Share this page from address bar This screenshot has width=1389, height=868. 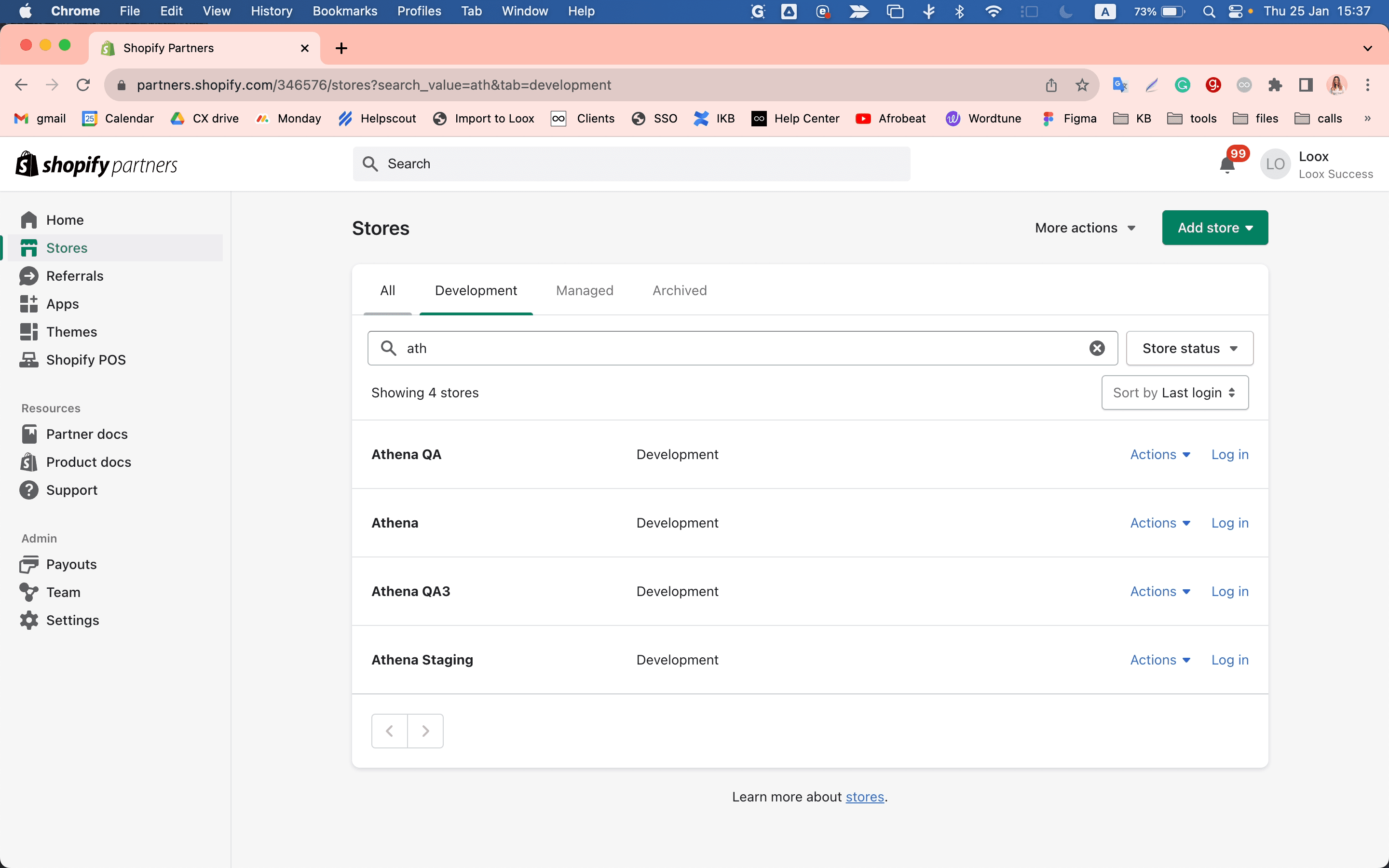point(1051,85)
